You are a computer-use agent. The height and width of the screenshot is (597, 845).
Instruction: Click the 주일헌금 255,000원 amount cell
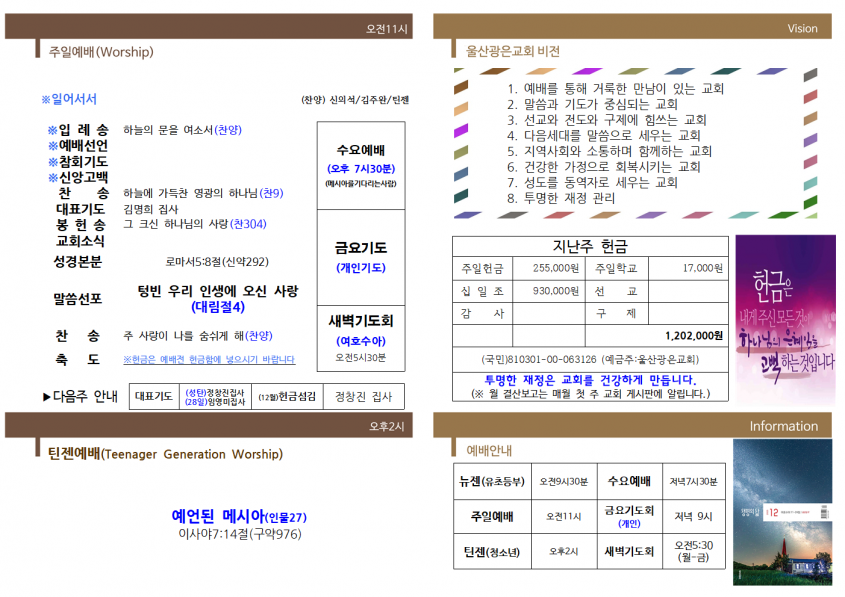549,268
